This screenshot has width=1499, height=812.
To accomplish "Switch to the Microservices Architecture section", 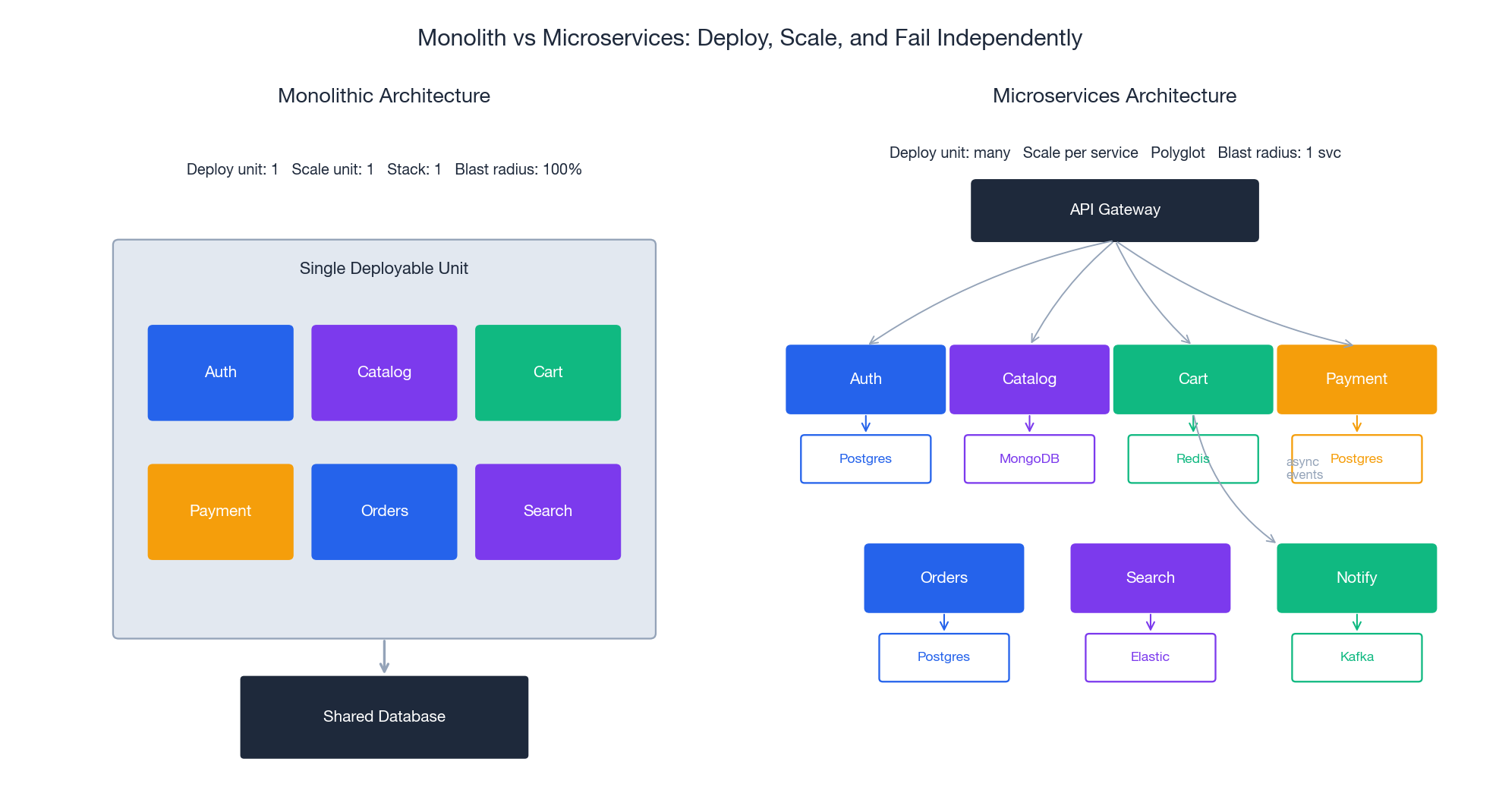I will [1114, 96].
